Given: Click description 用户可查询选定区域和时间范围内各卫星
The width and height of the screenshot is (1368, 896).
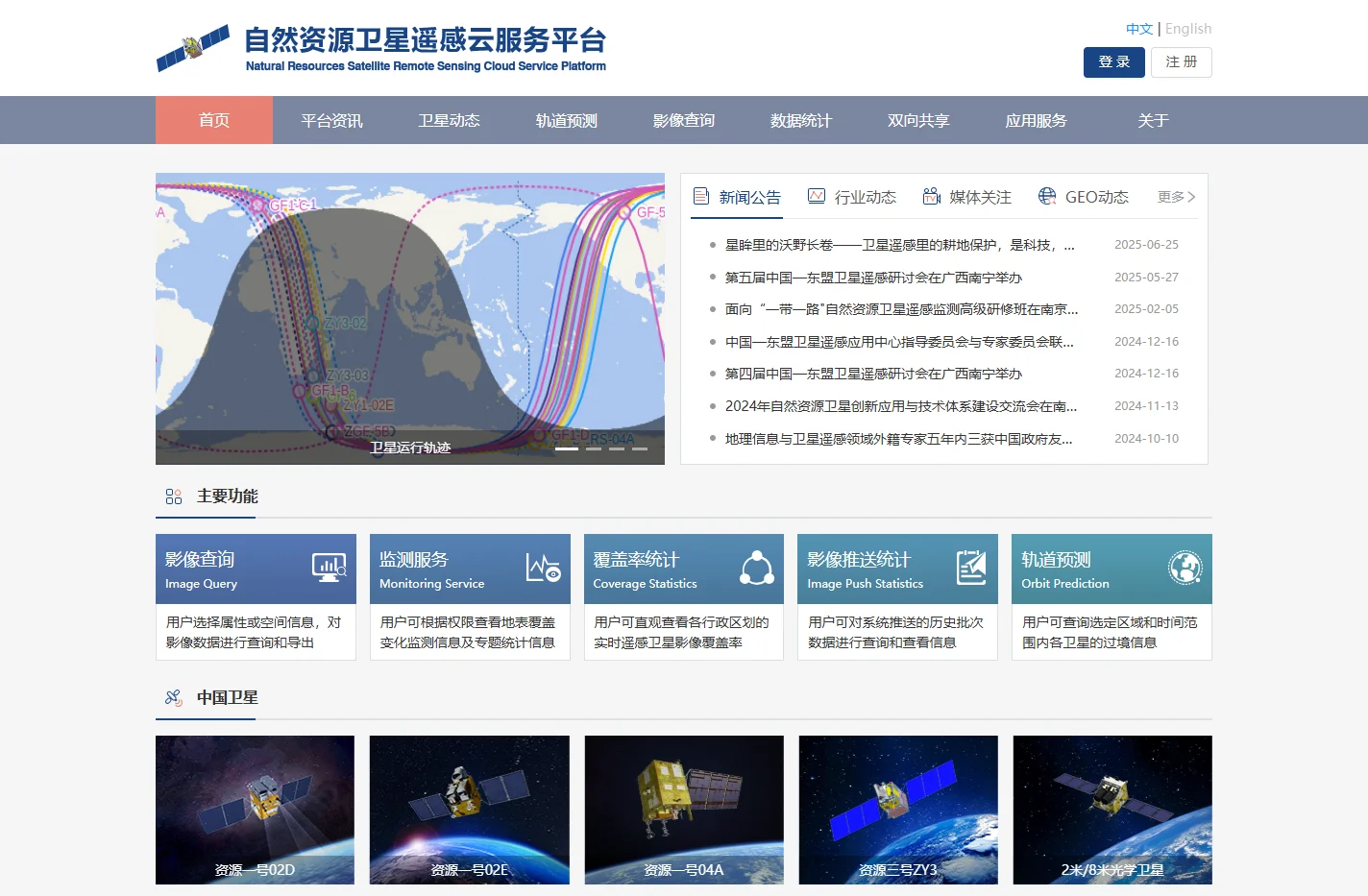Looking at the screenshot, I should (x=1110, y=632).
